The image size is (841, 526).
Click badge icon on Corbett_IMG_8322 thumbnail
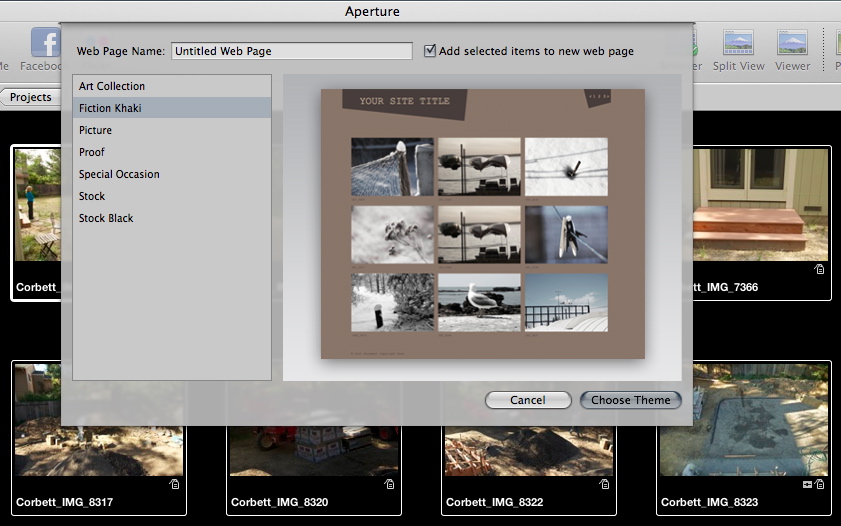click(x=604, y=484)
